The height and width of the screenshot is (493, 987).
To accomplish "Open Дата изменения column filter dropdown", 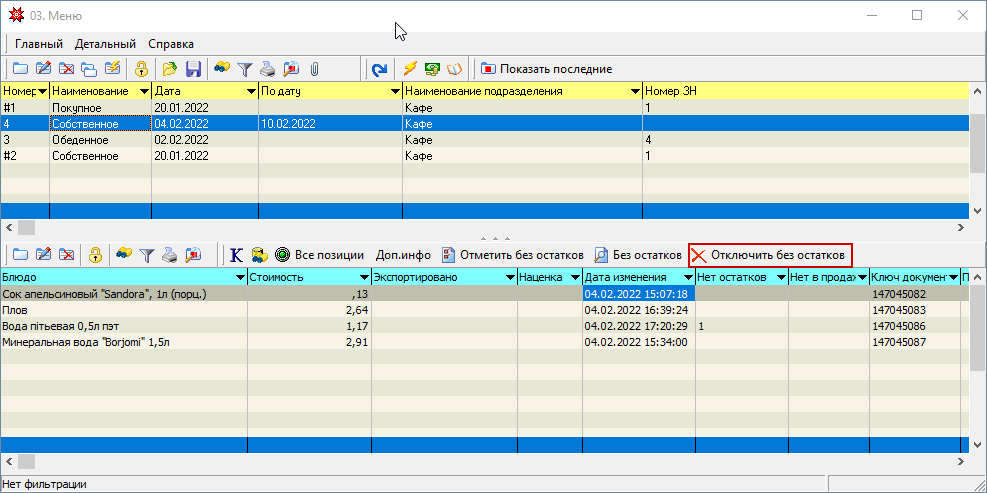I will [688, 277].
